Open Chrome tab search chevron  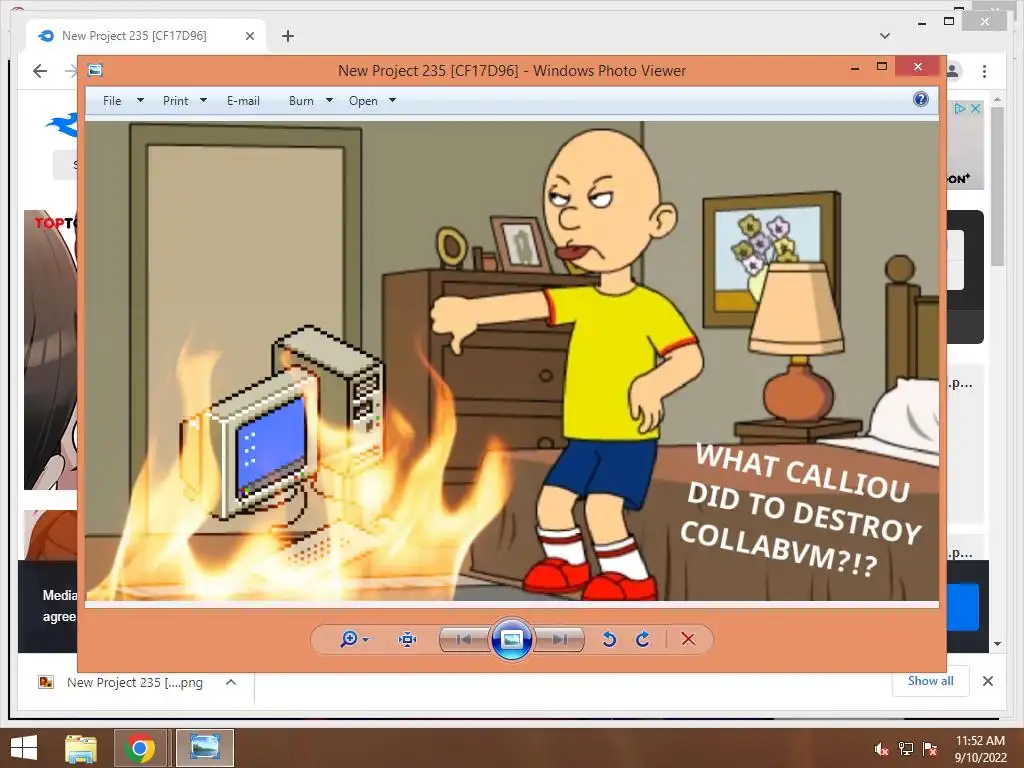pos(885,36)
